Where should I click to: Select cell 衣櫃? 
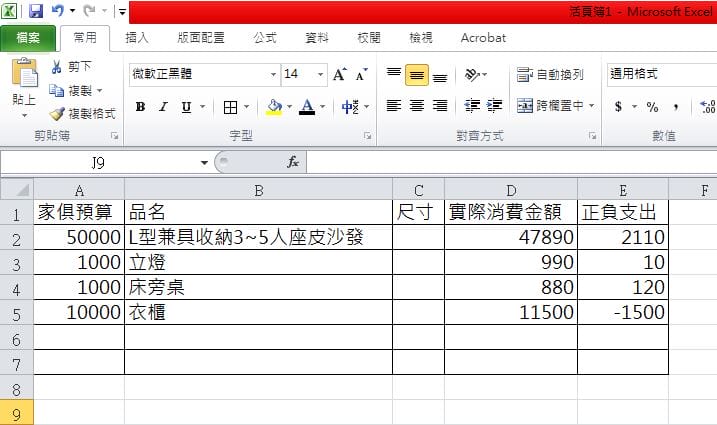click(x=258, y=313)
